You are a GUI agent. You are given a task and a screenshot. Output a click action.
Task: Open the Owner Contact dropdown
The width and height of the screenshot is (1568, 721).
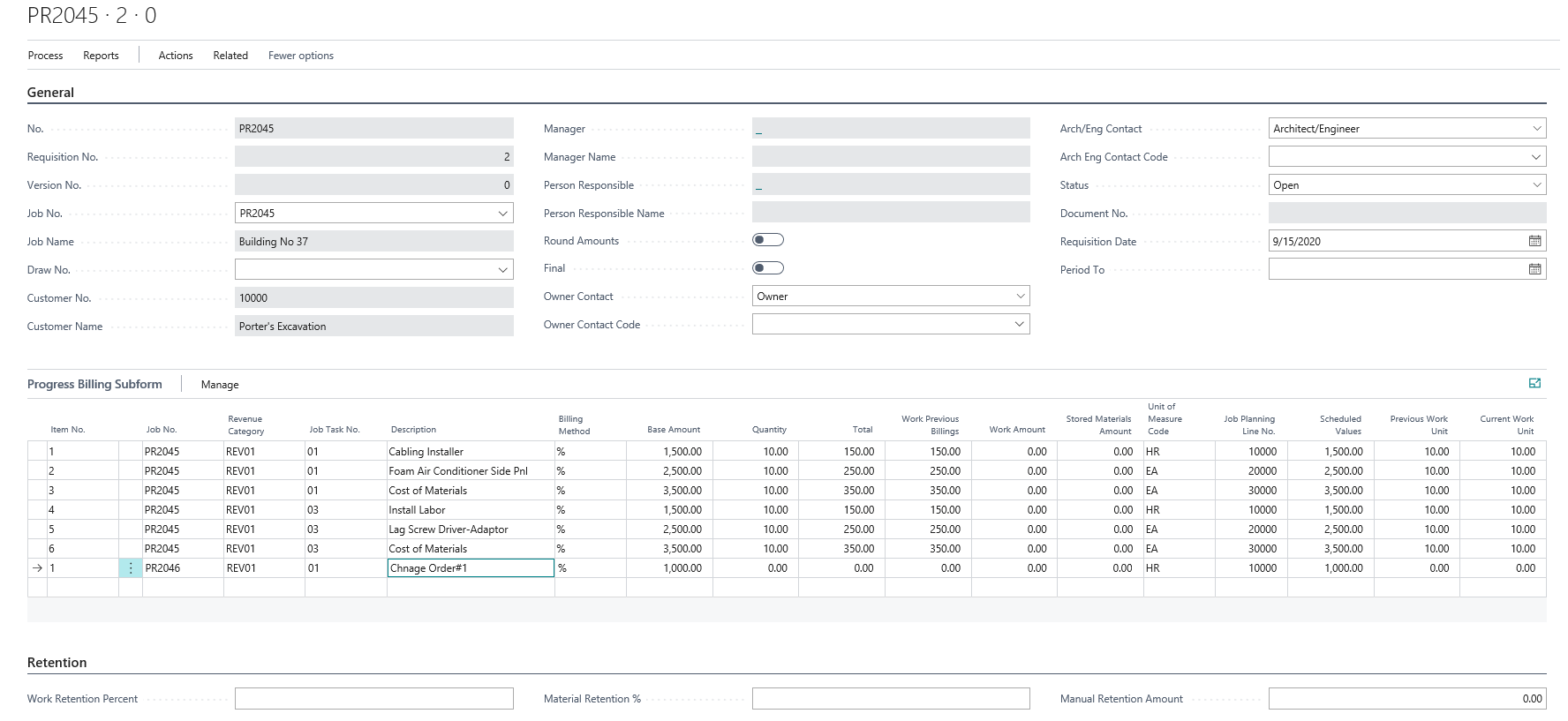[x=1020, y=297]
